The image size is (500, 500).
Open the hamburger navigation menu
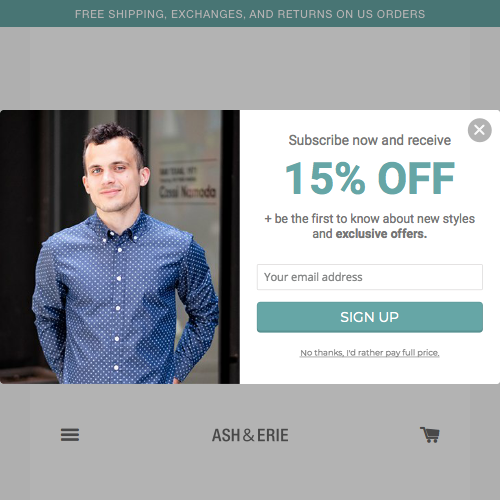tap(70, 435)
